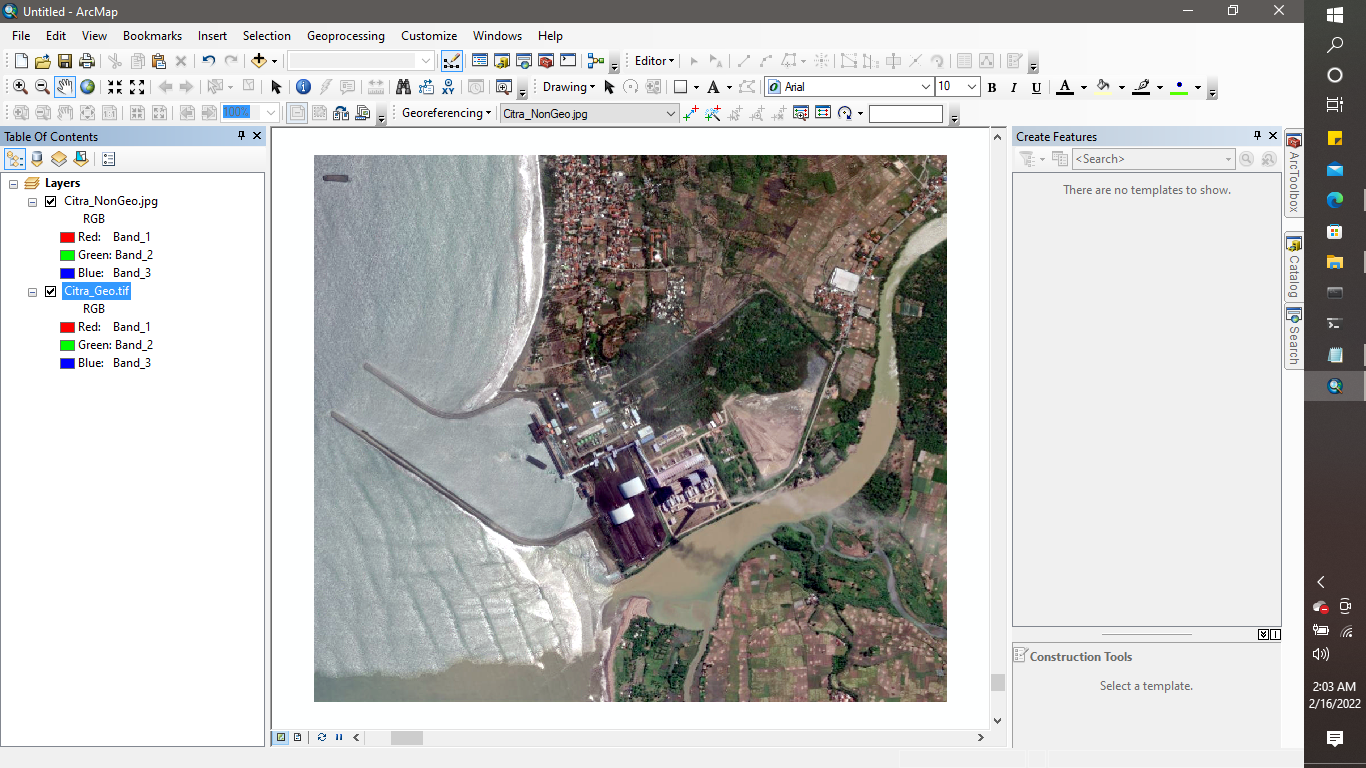Click the Add Control Points tool

tap(691, 113)
